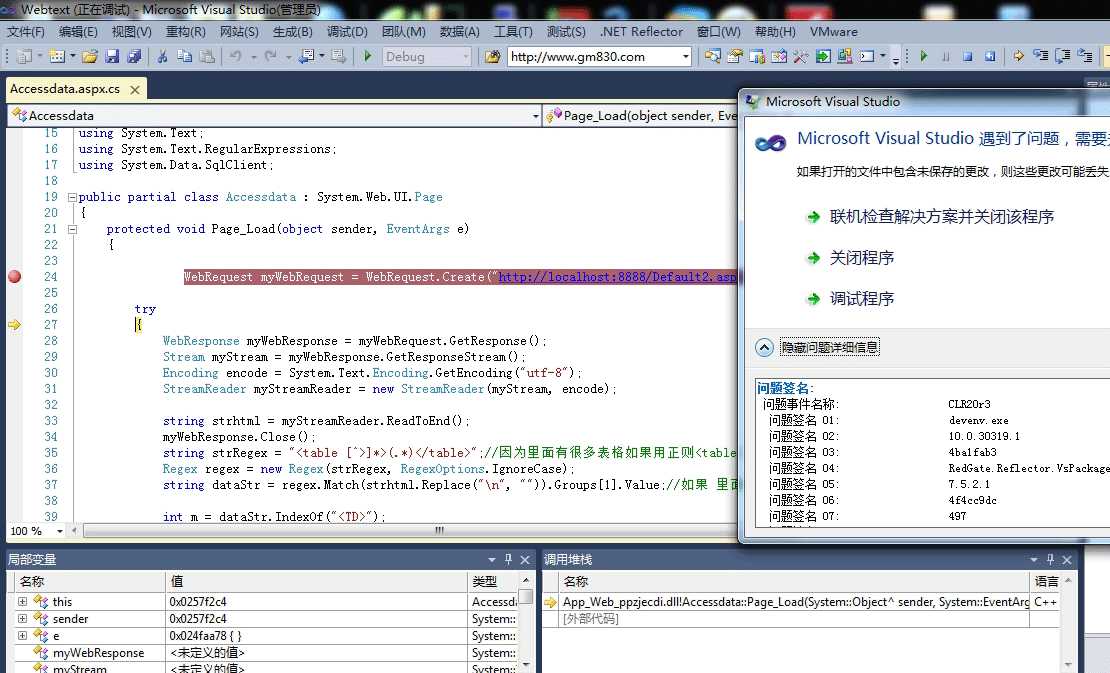Open the 调试(D) menu

347,32
